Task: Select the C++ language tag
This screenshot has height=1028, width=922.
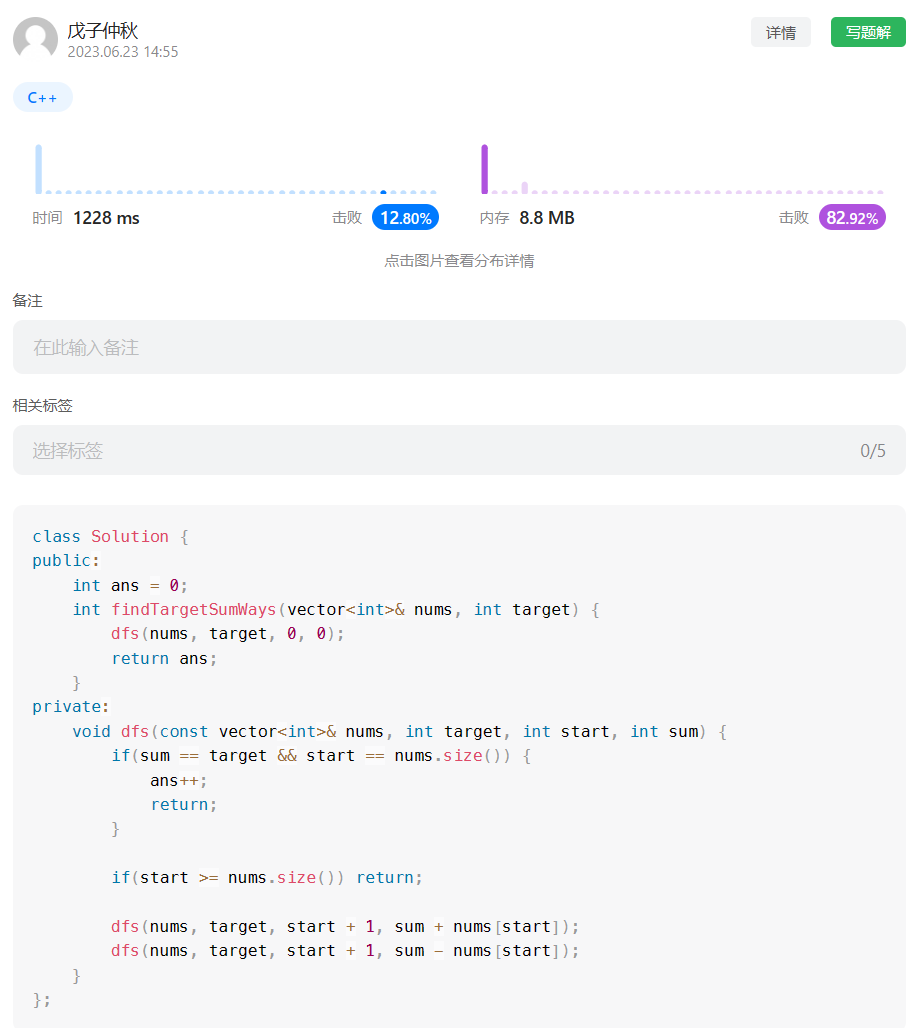Action: (43, 98)
